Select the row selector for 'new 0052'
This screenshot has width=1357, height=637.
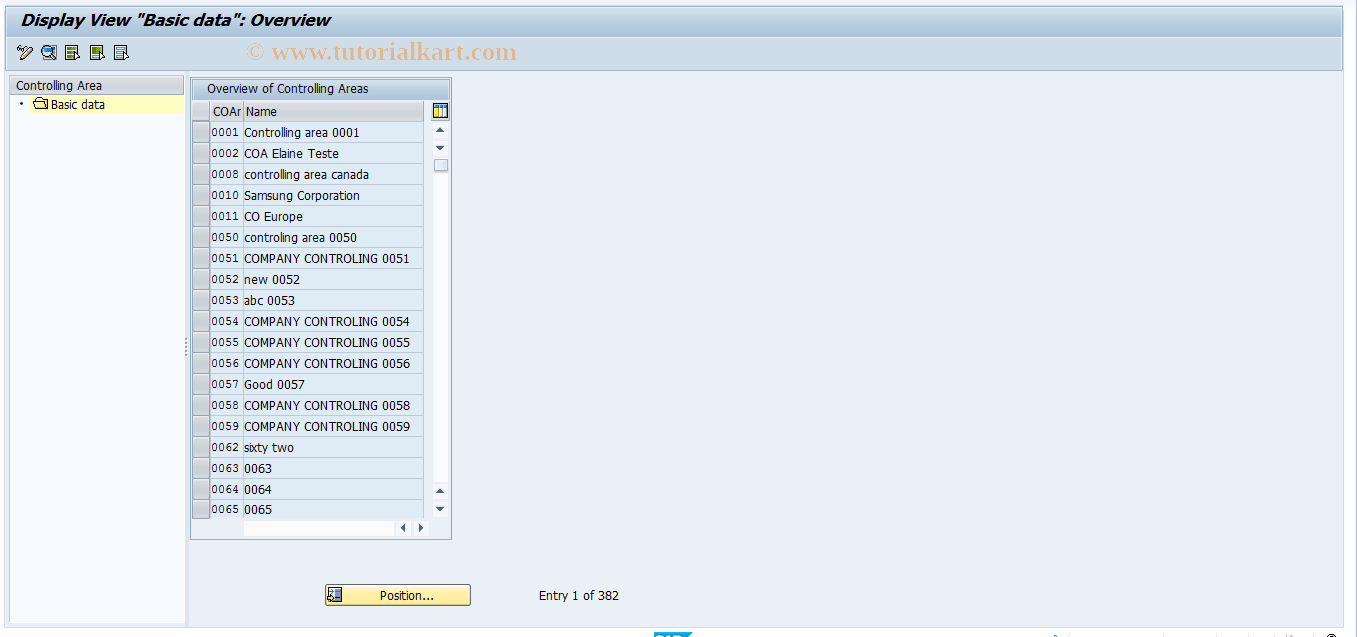point(201,279)
